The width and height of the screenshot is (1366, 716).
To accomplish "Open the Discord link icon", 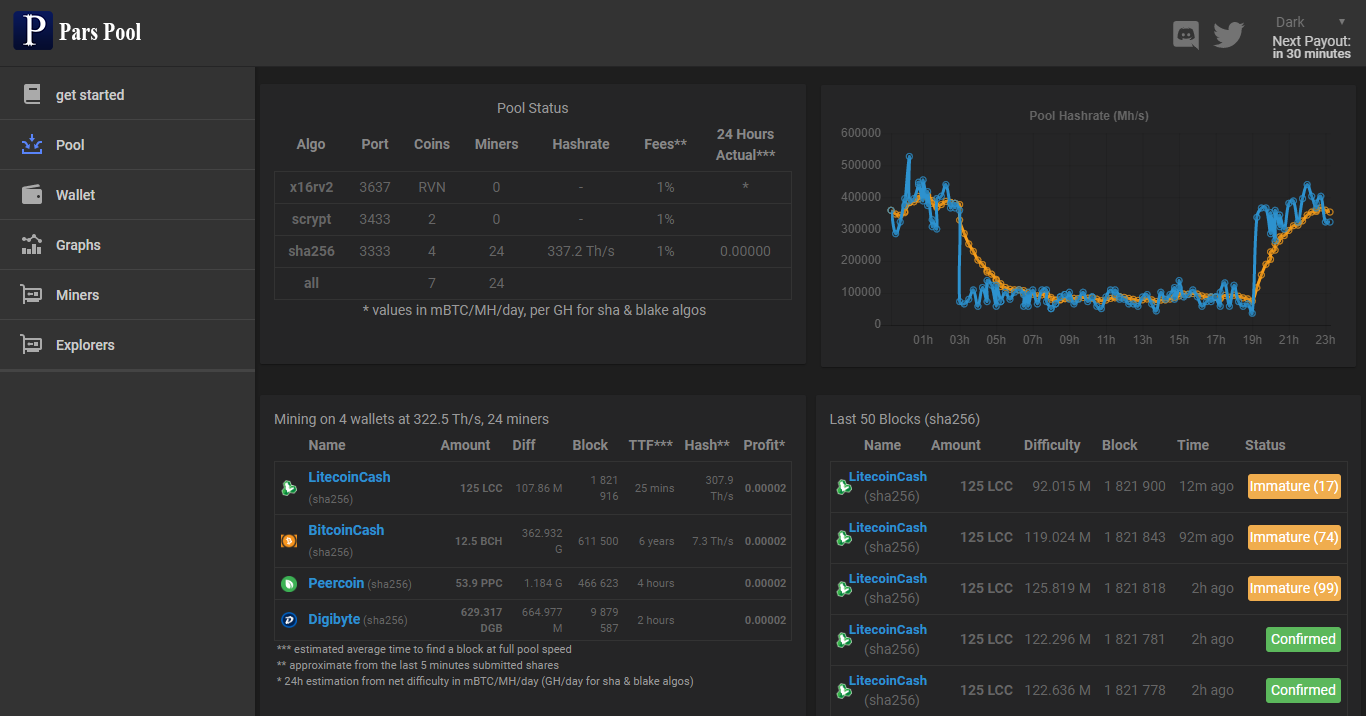I will point(1186,35).
